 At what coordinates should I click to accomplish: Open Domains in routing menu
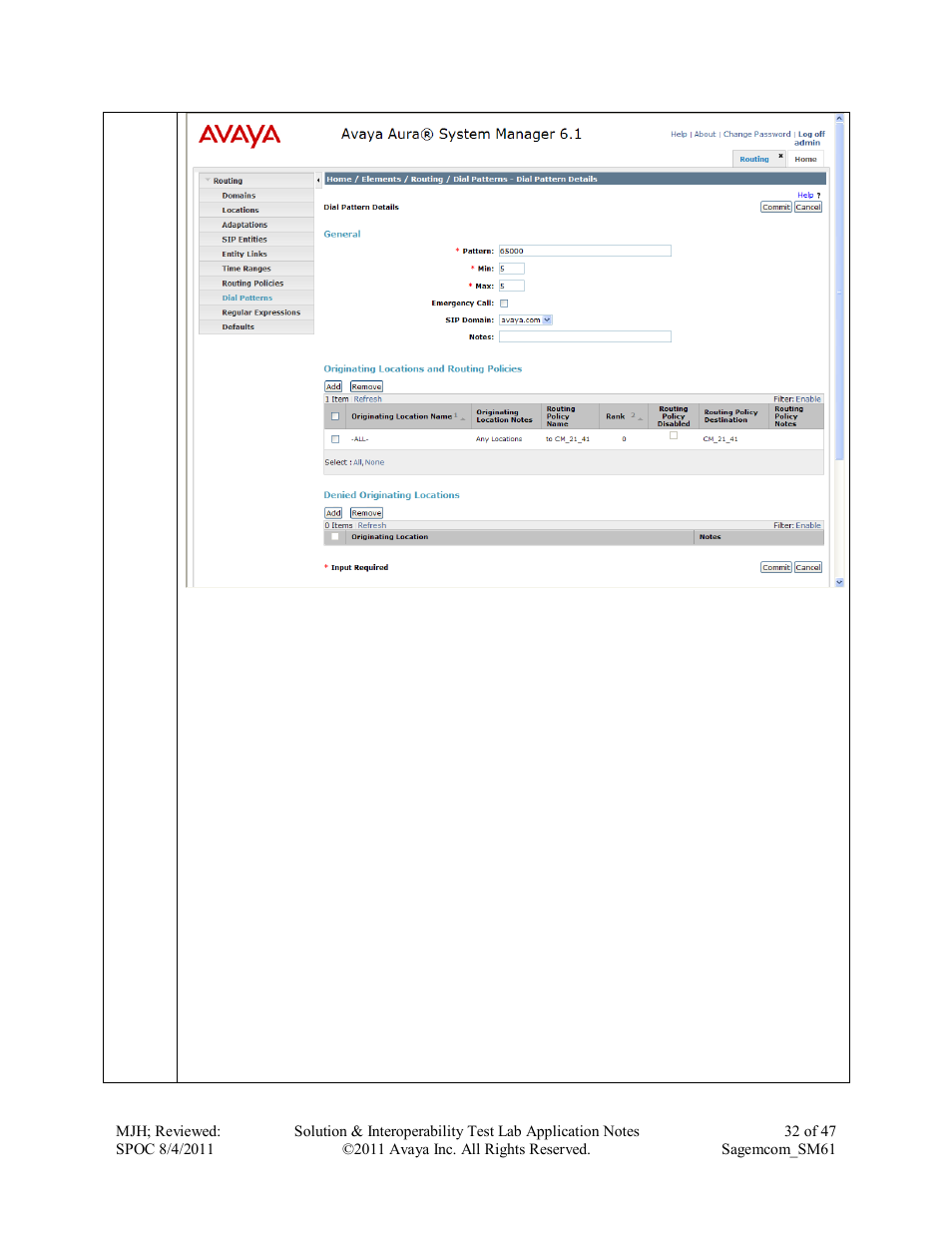[238, 196]
